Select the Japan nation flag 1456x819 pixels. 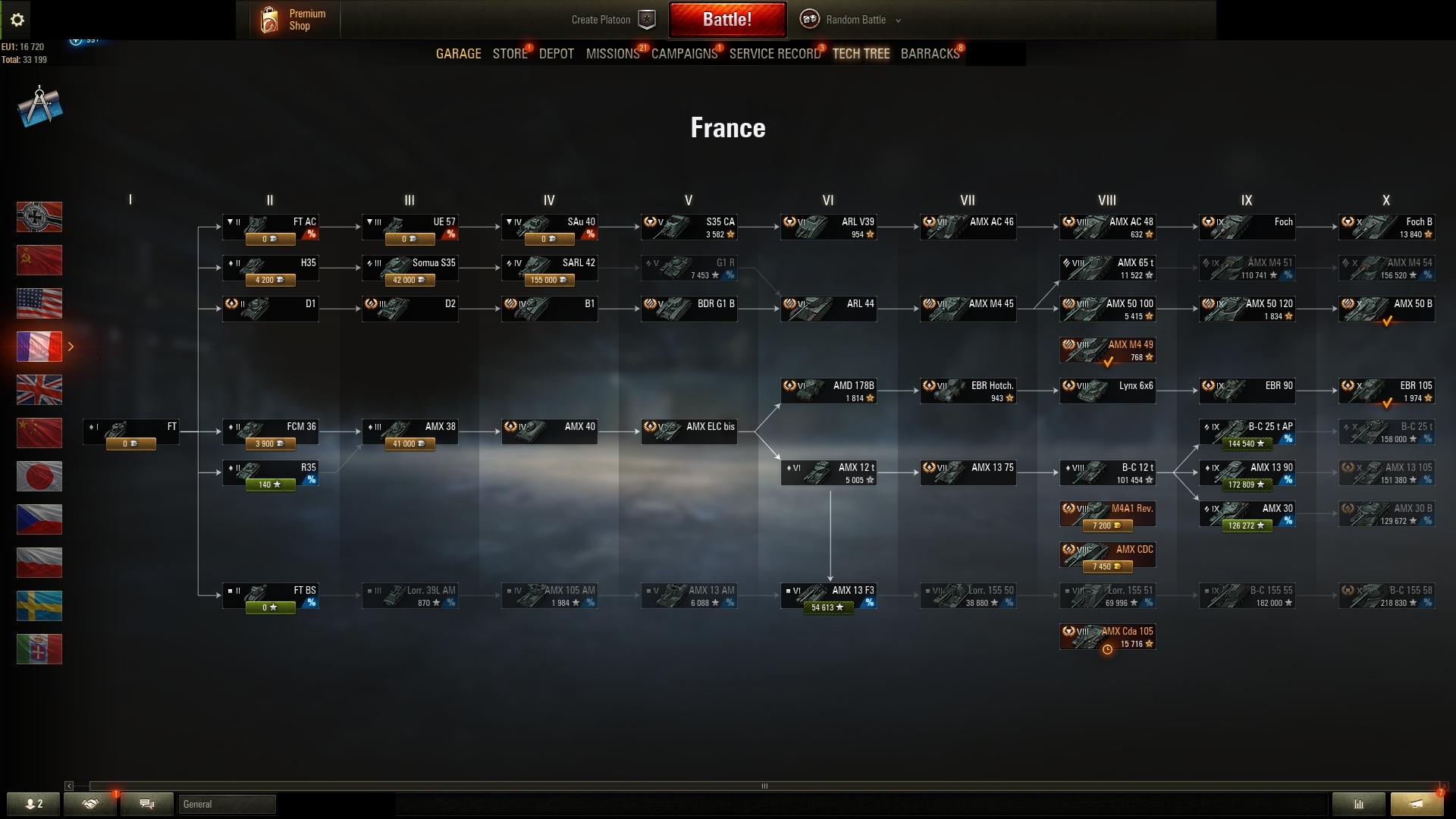(x=39, y=476)
